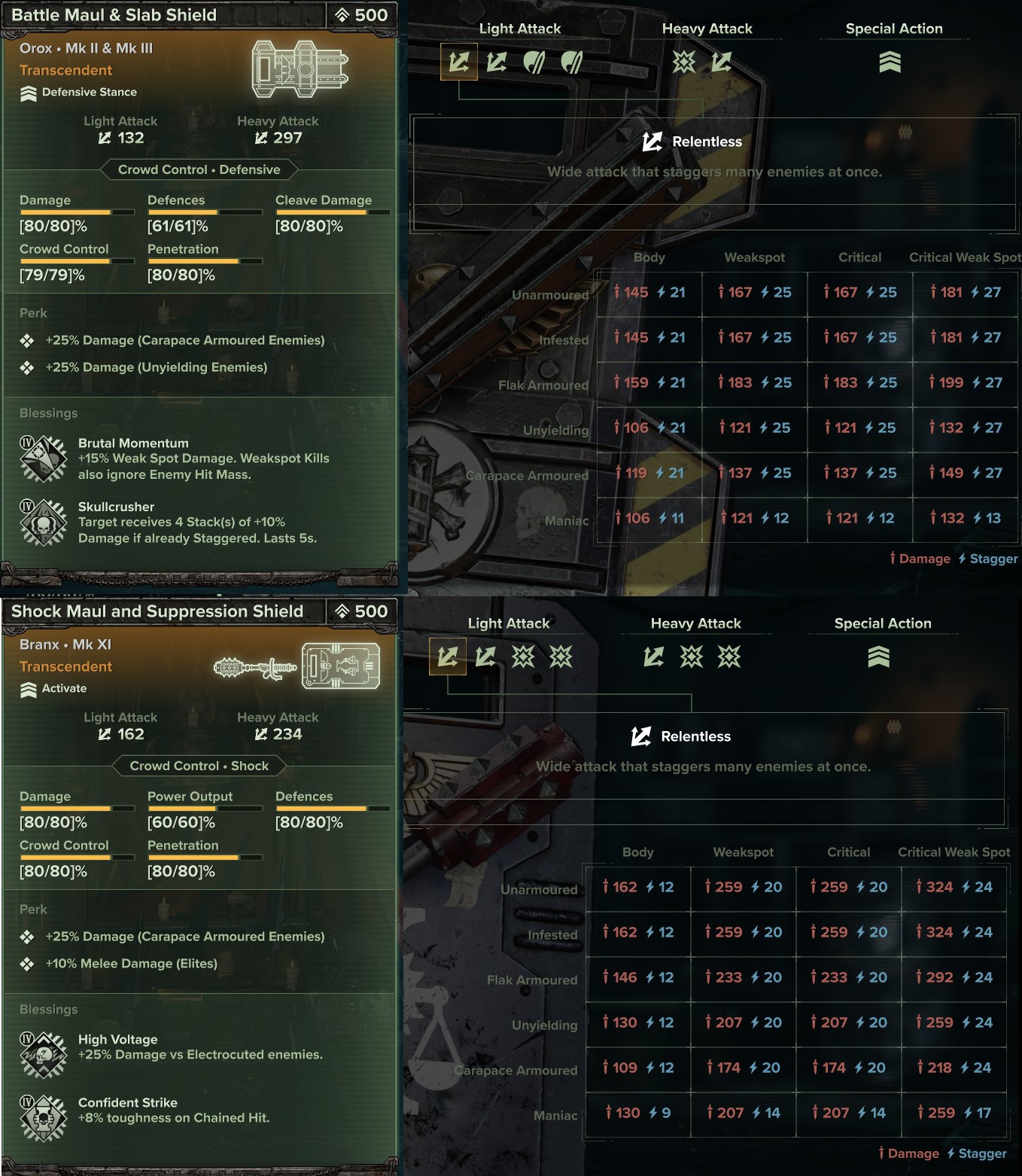Select first light attack icon for Battle Maul
Screen dimensions: 1022x1176
(x=459, y=62)
